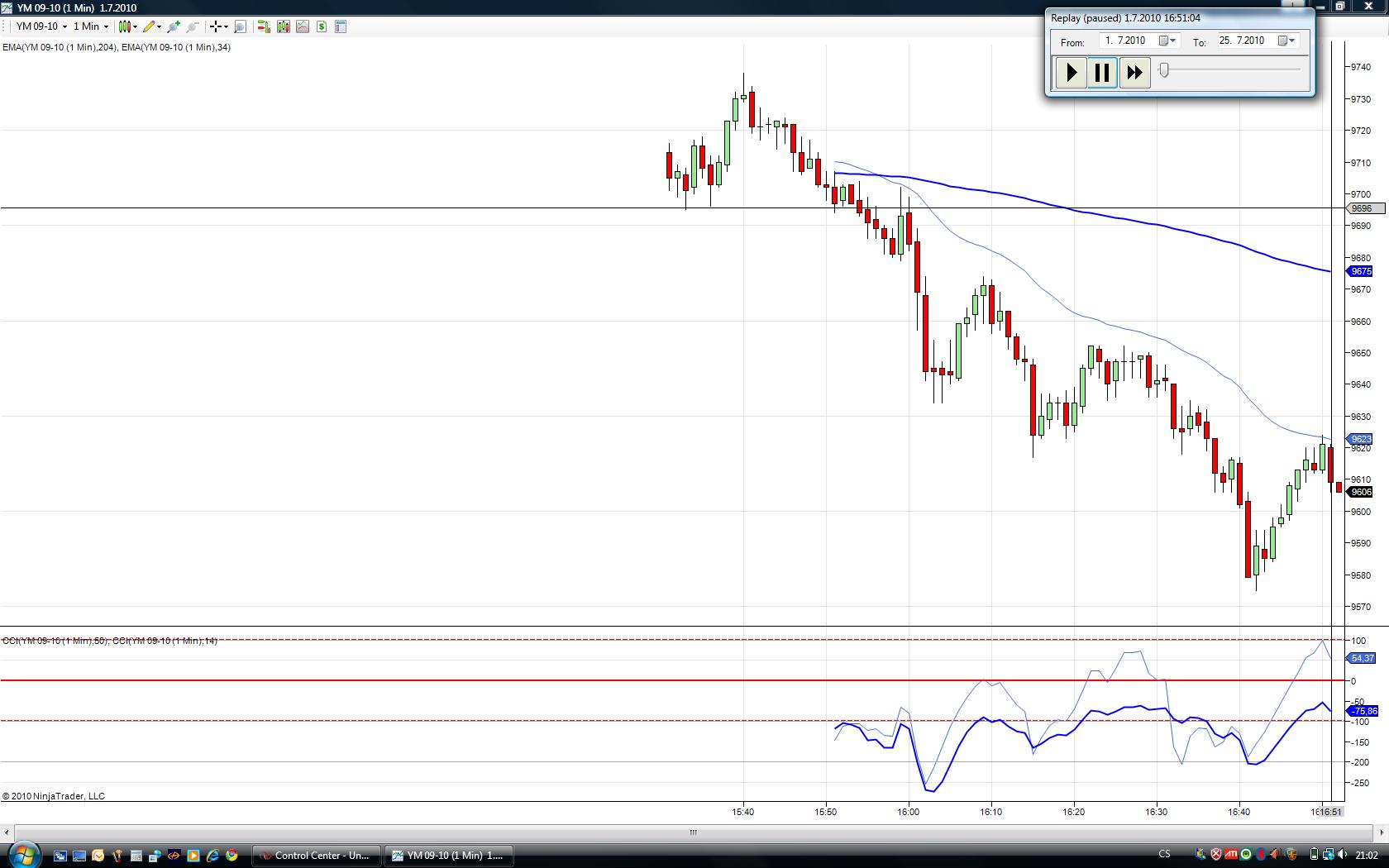Click the EMA 204 price marker 9675

[x=1360, y=271]
